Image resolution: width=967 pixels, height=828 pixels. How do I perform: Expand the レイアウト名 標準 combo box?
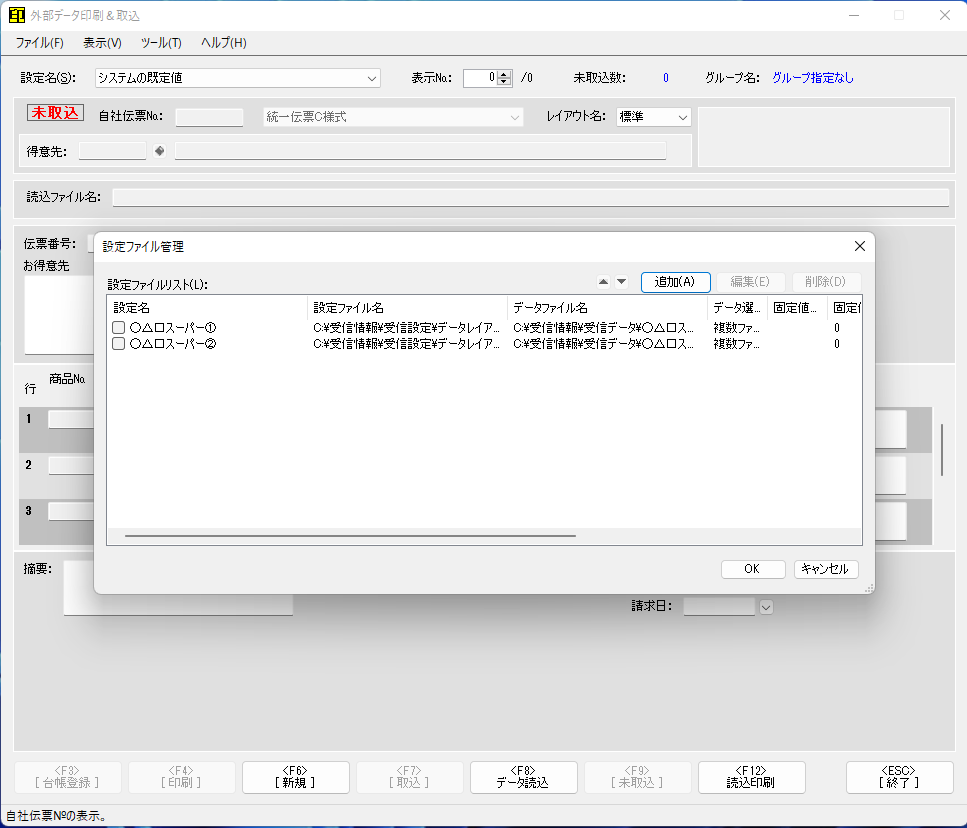coord(653,117)
